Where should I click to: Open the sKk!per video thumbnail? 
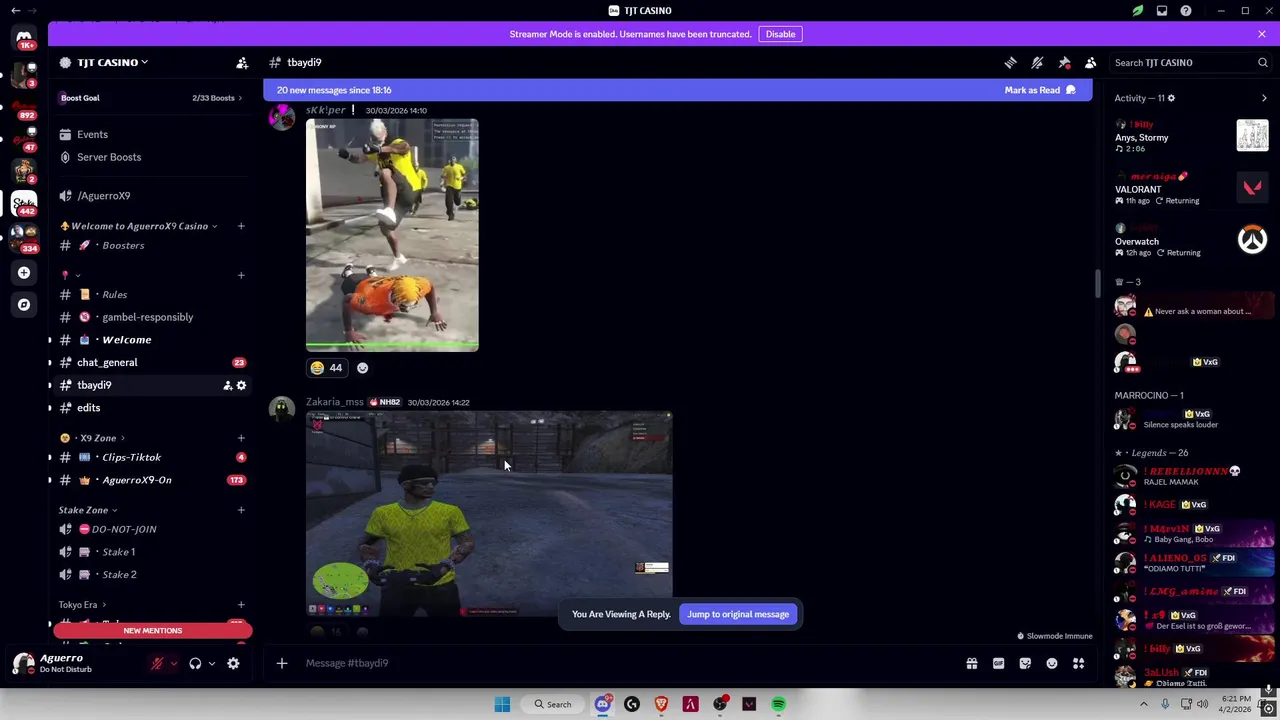[x=392, y=235]
